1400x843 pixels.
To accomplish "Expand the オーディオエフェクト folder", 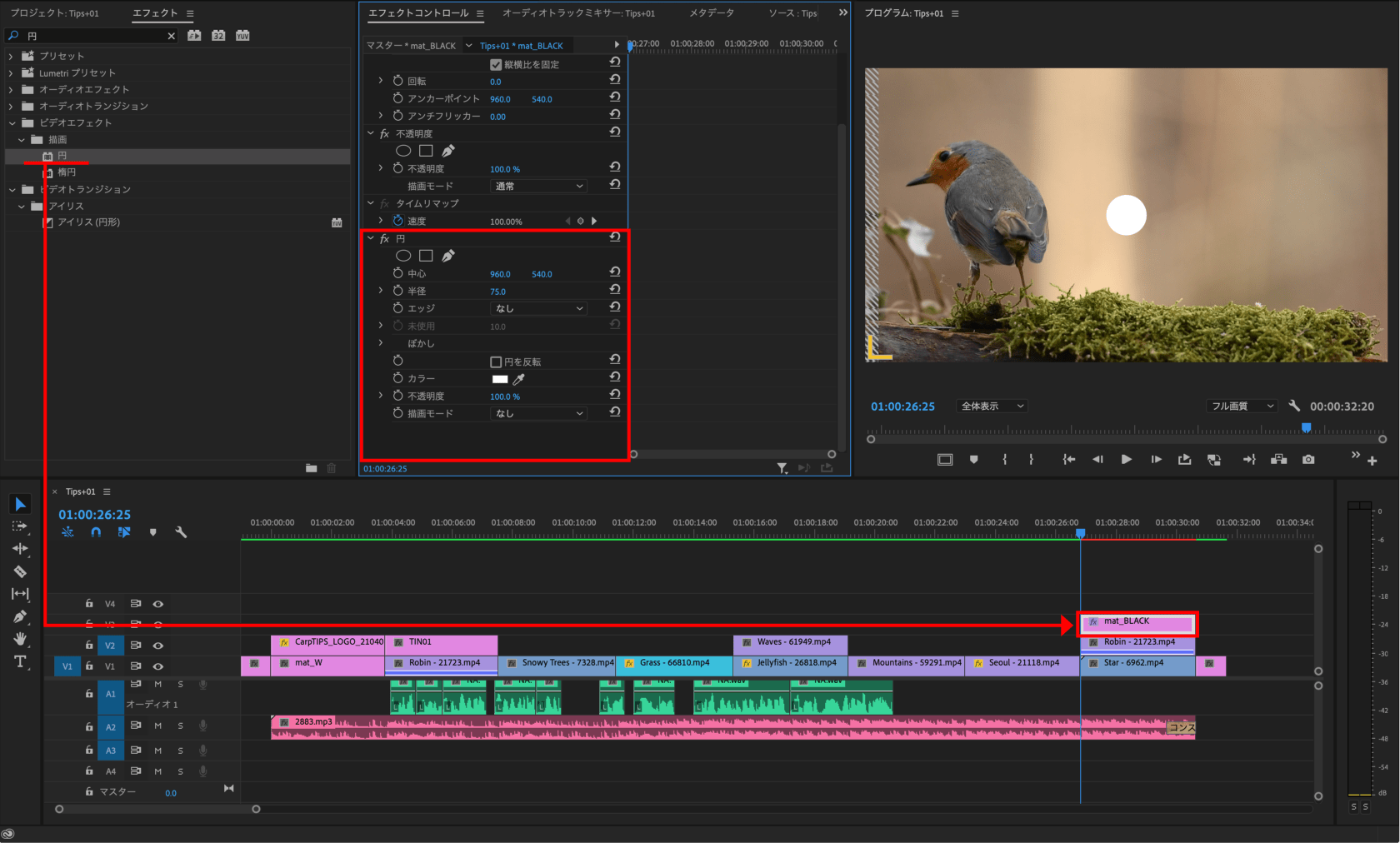I will click(x=11, y=89).
